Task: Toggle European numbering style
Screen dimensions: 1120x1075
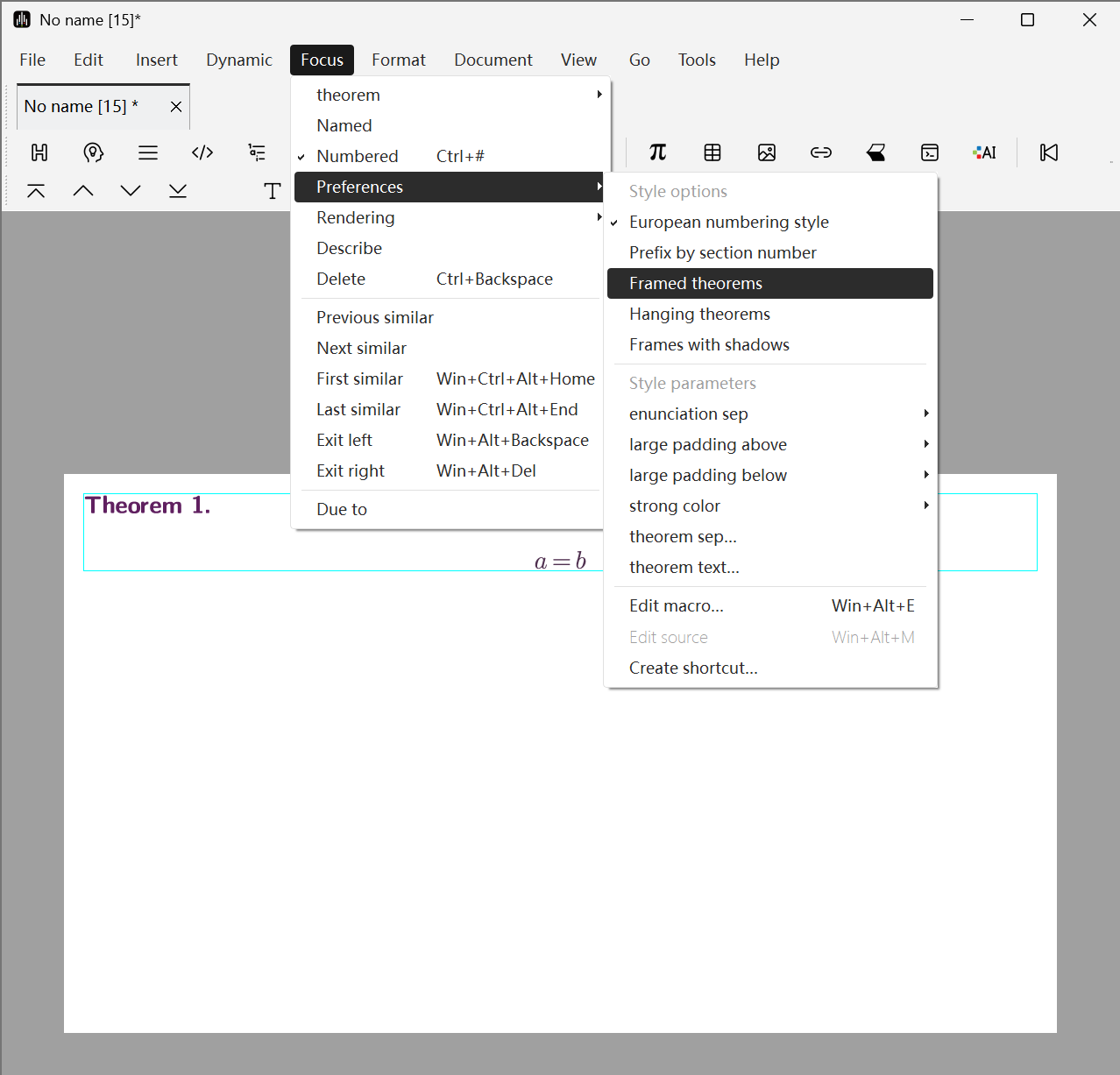Action: [x=728, y=222]
